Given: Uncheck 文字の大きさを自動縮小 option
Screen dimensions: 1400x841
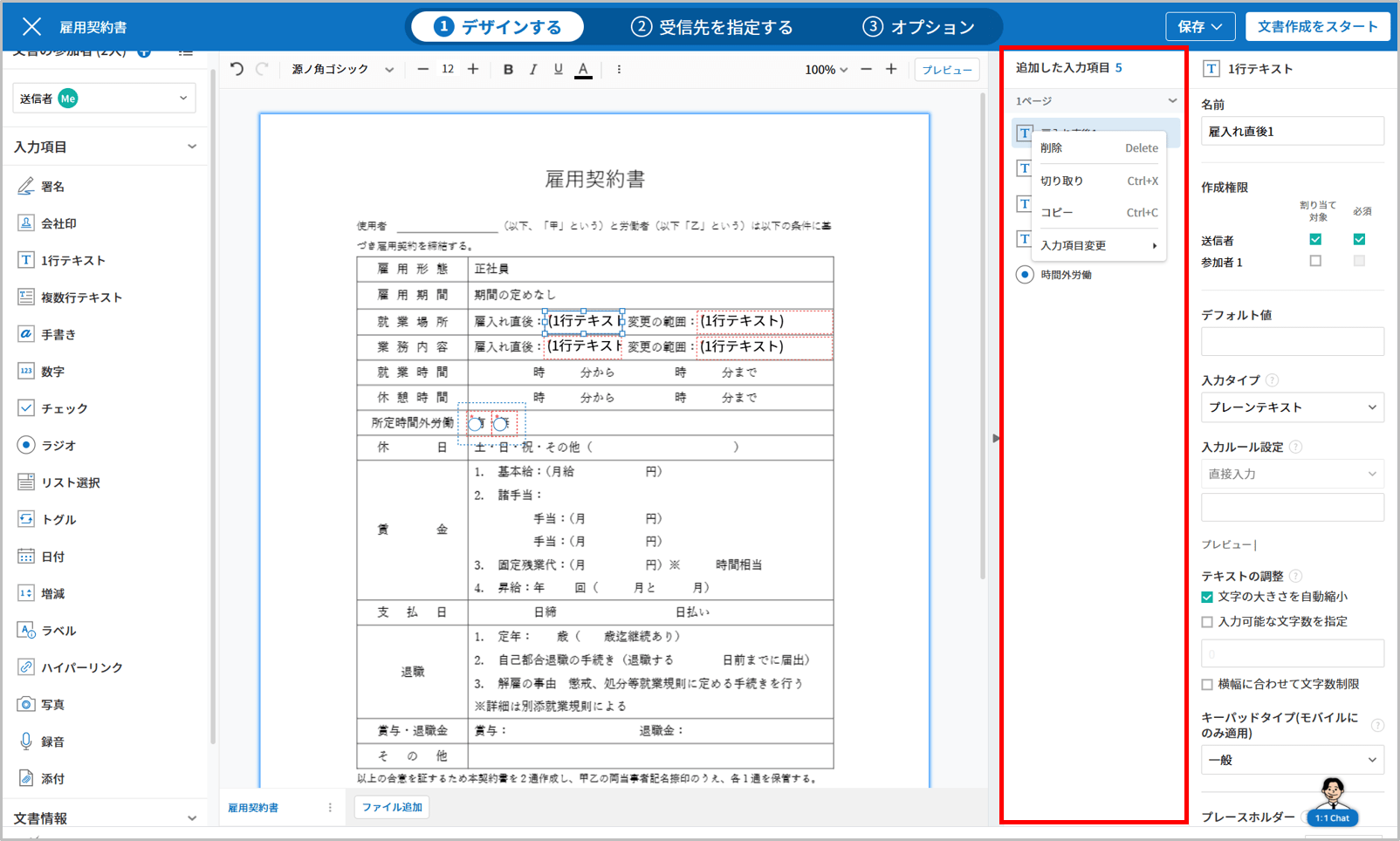Looking at the screenshot, I should pos(1207,598).
